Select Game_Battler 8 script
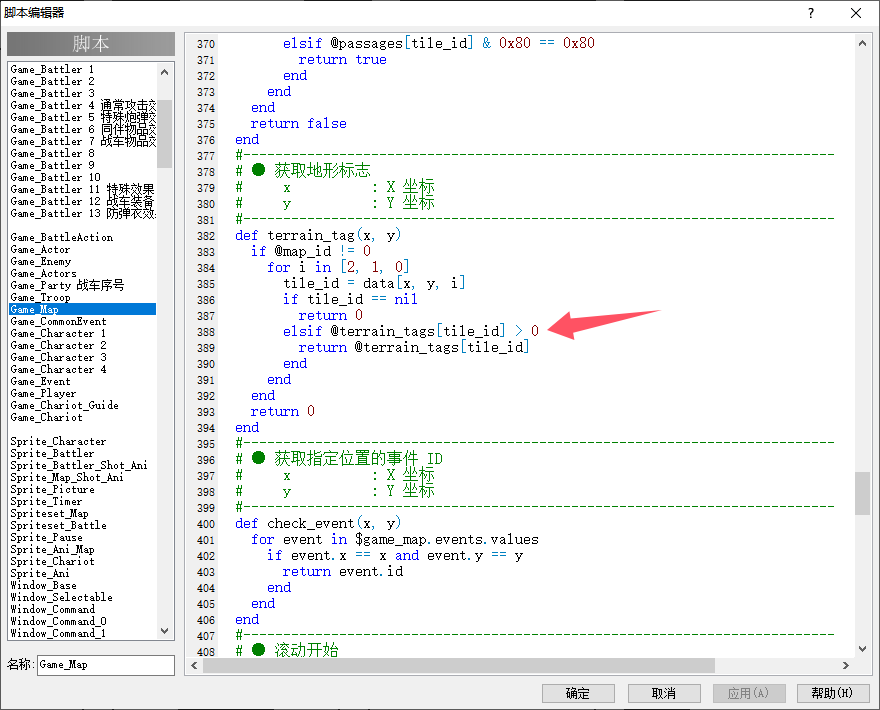 [x=52, y=153]
